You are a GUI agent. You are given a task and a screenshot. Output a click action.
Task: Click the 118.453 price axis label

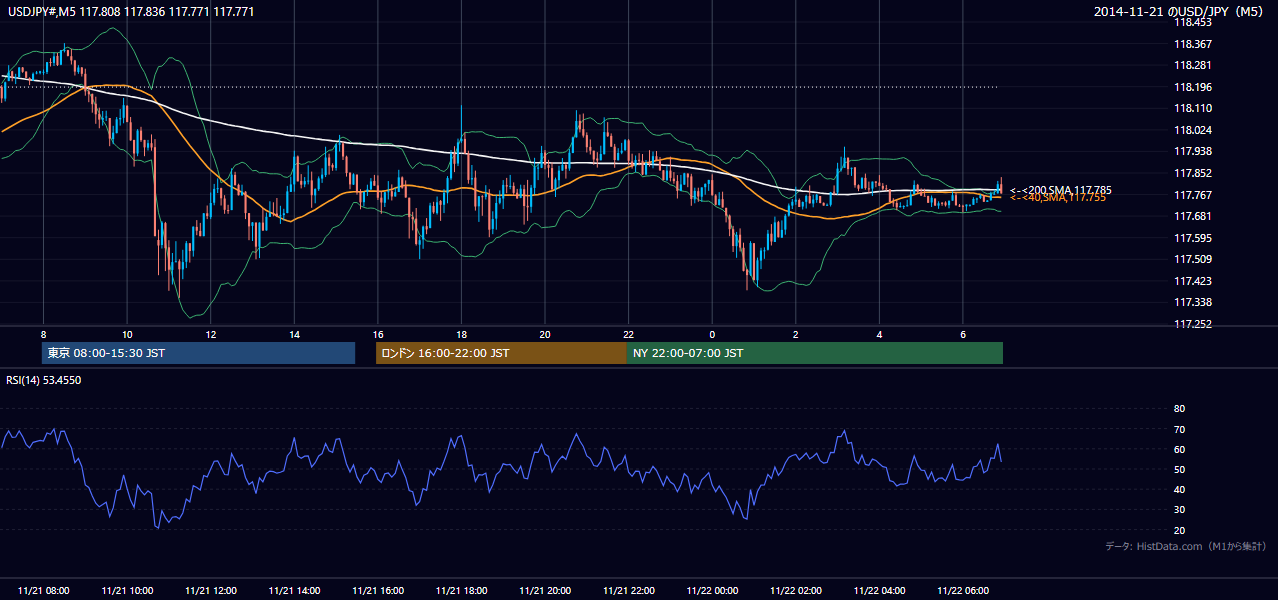(x=1192, y=22)
